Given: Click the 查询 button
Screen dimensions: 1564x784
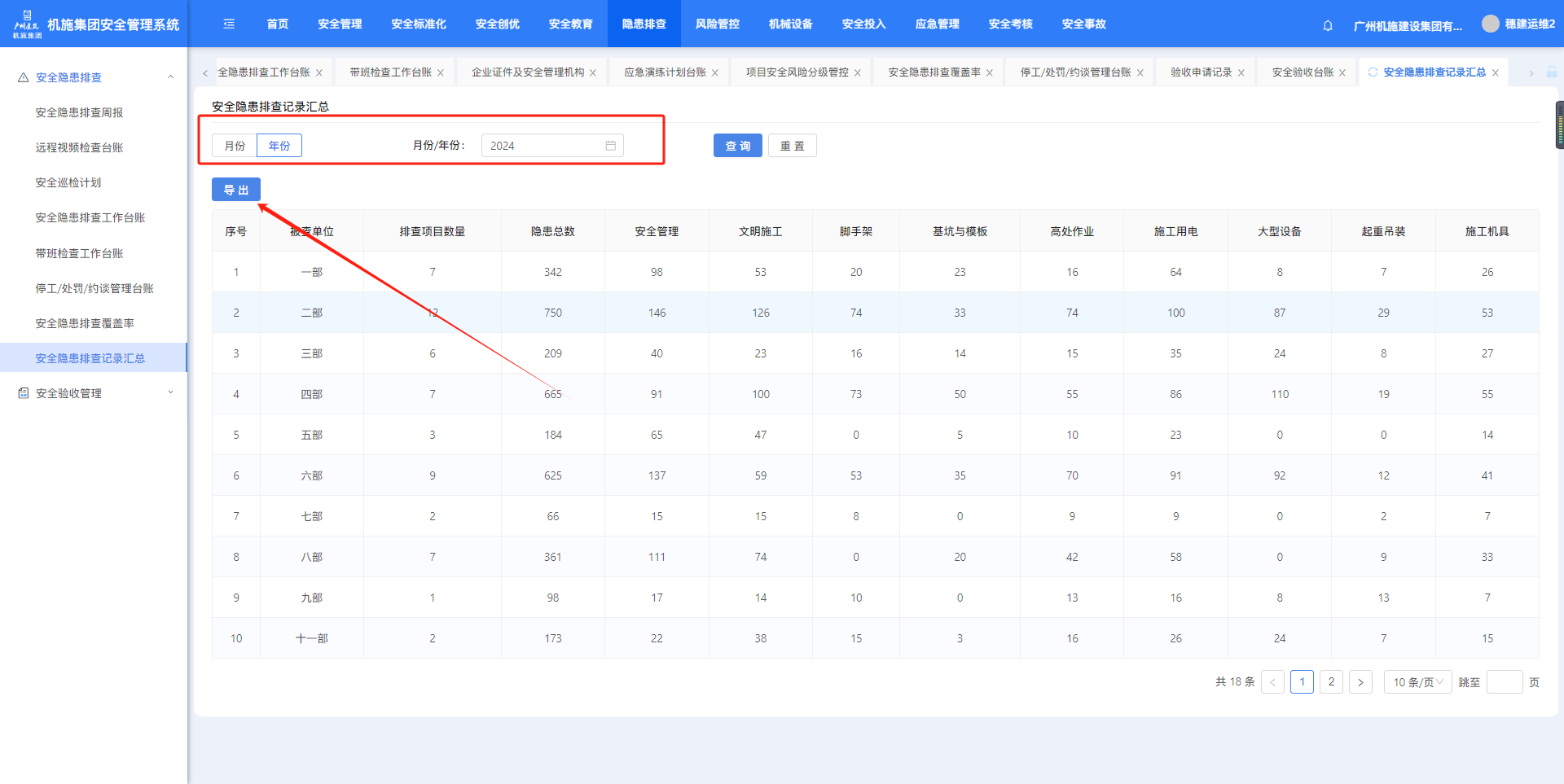Looking at the screenshot, I should [x=737, y=146].
